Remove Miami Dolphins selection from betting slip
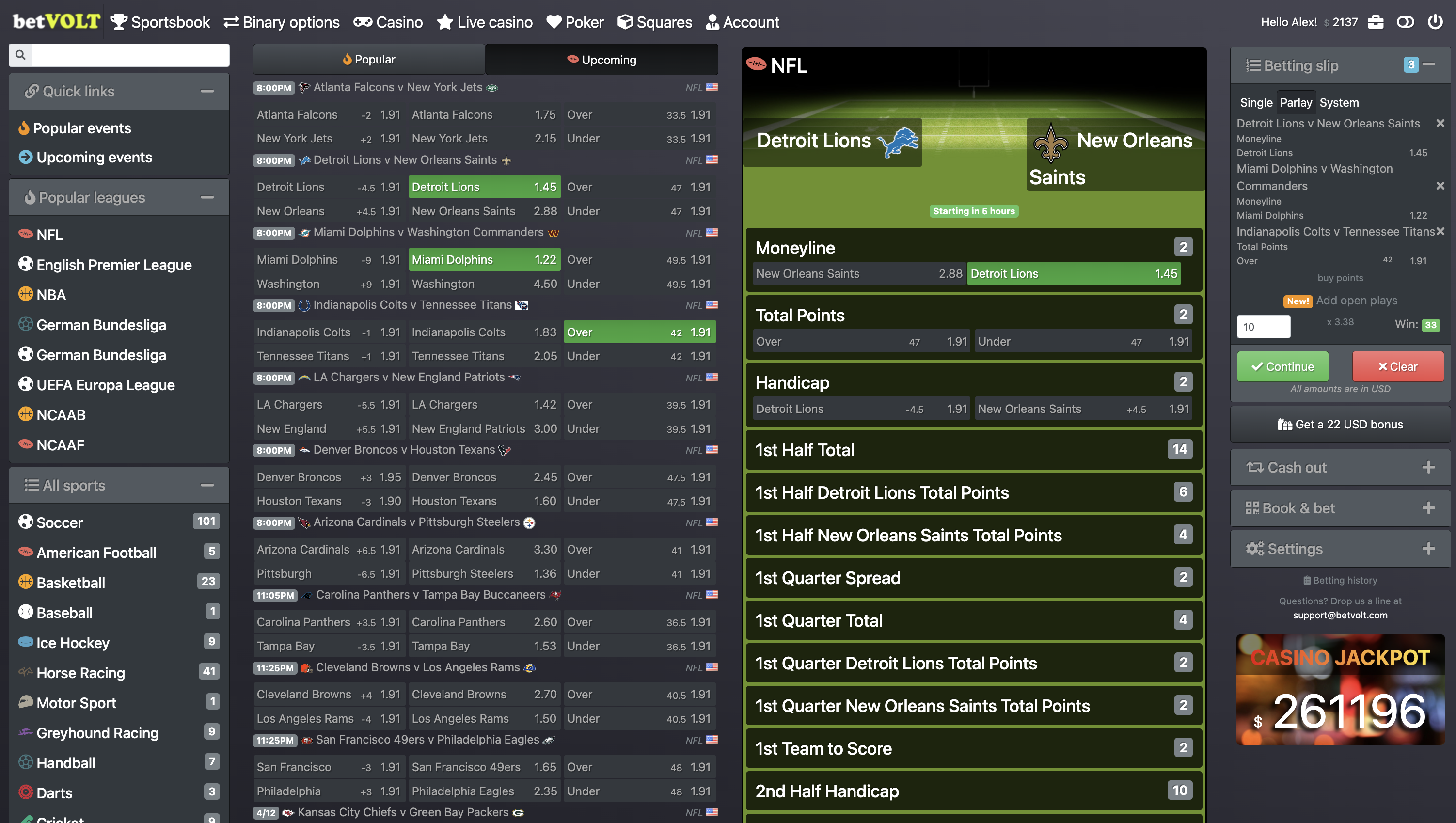The height and width of the screenshot is (823, 1456). [x=1440, y=185]
